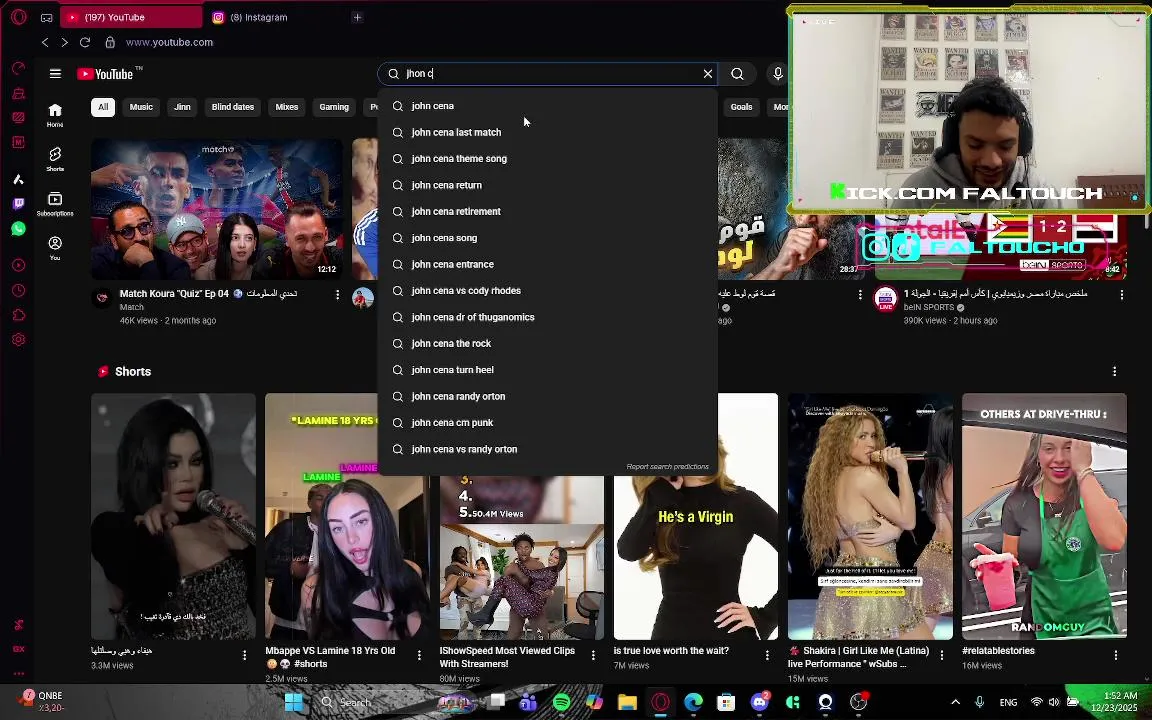Open the beIN SPORTS channel link
This screenshot has width=1152, height=720.
(x=929, y=307)
